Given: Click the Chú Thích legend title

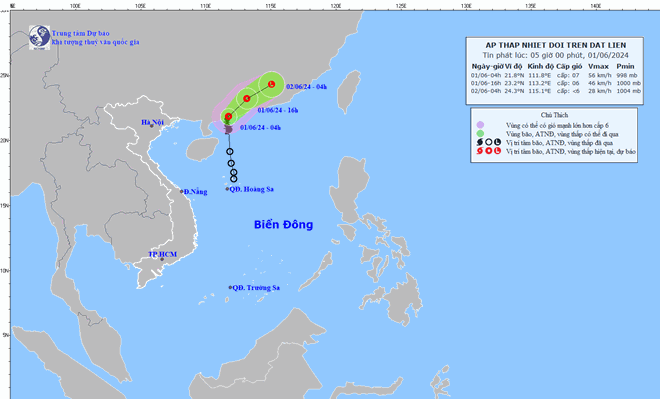Looking at the screenshot, I should pyautogui.click(x=554, y=115).
